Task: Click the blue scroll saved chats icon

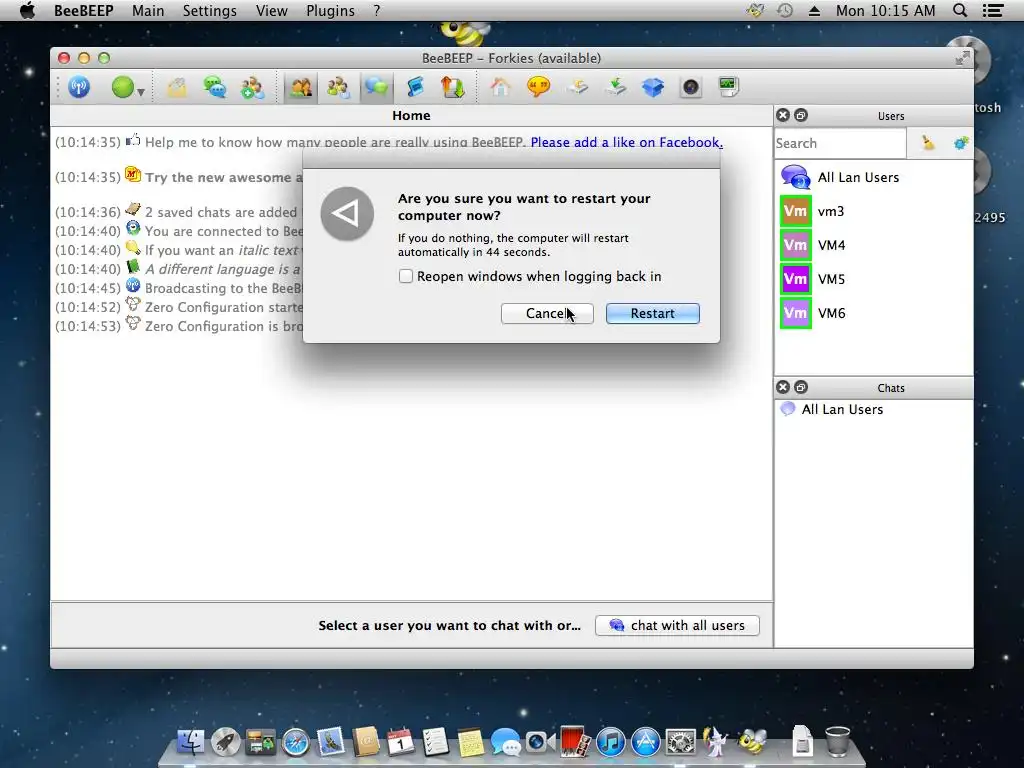Action: tap(415, 88)
